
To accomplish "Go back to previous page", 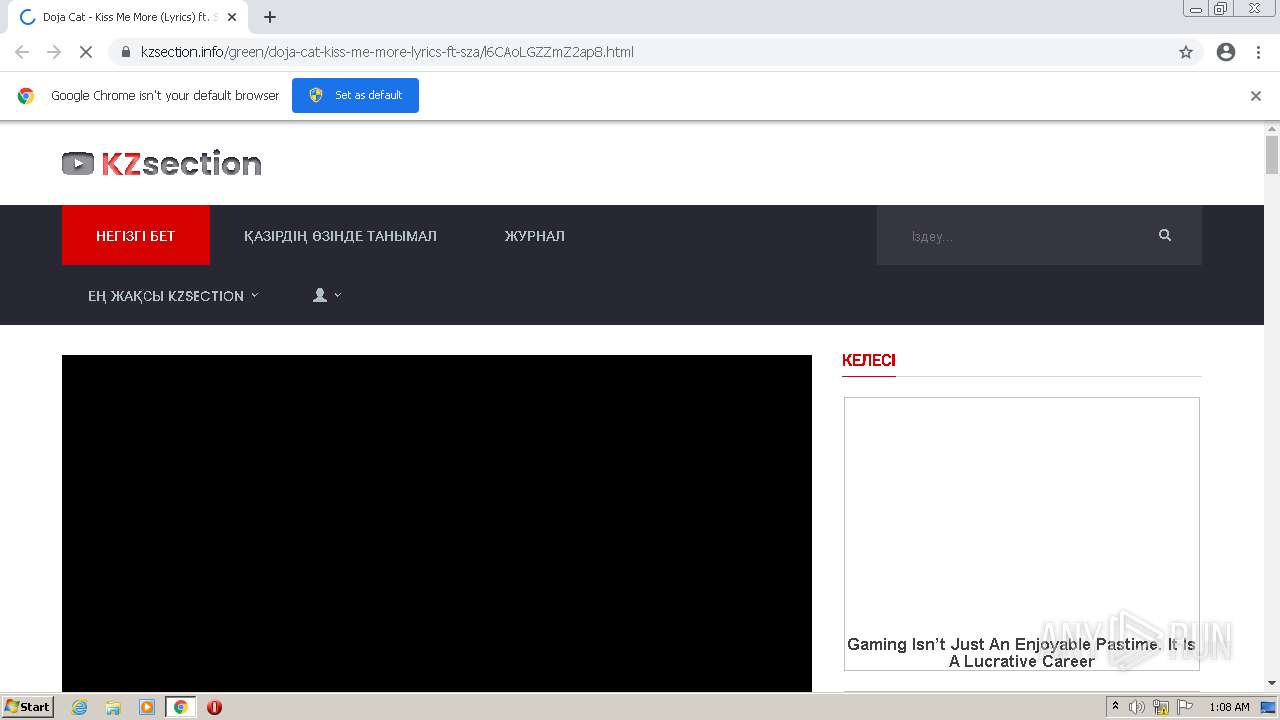I will pos(22,52).
